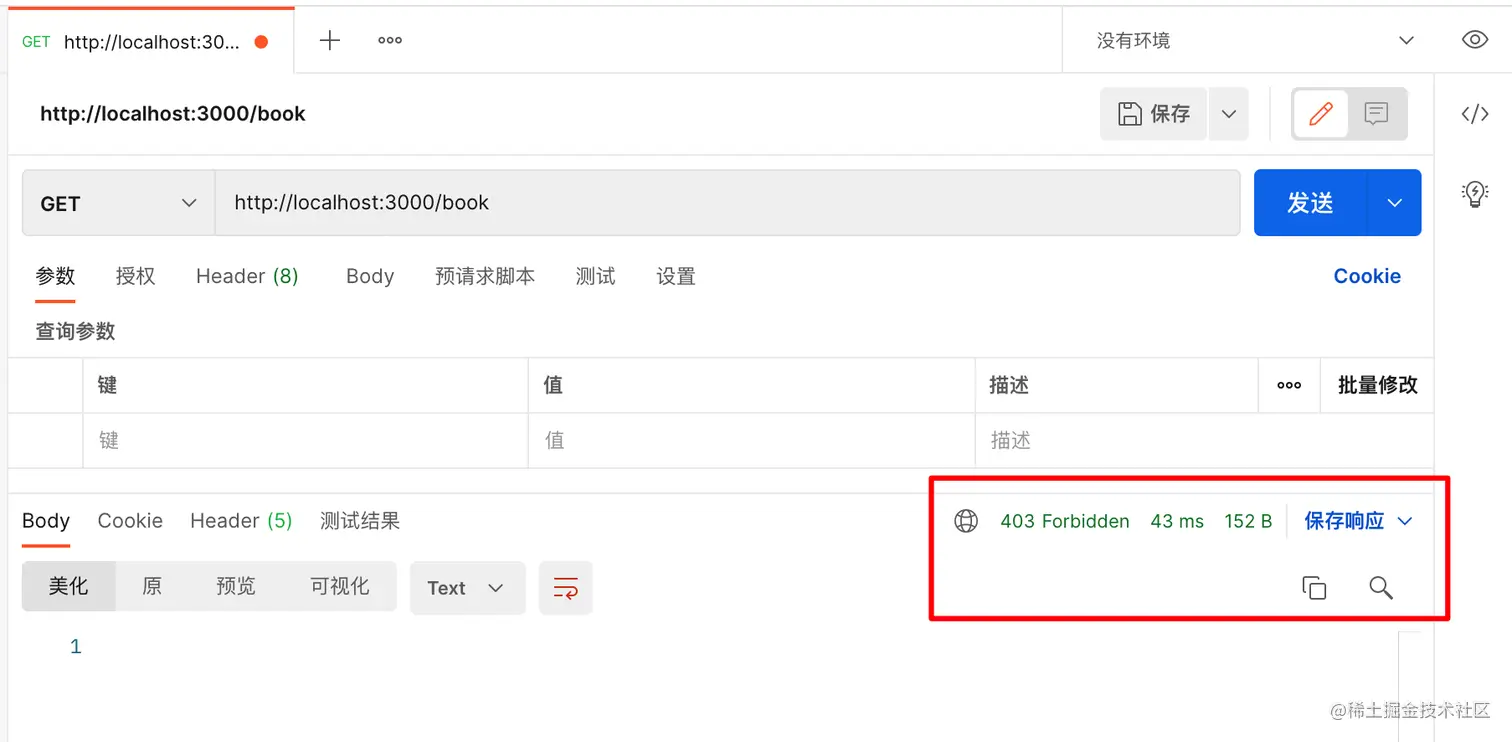Click the 403 Forbidden status text
Viewport: 1512px width, 742px height.
coord(1065,521)
